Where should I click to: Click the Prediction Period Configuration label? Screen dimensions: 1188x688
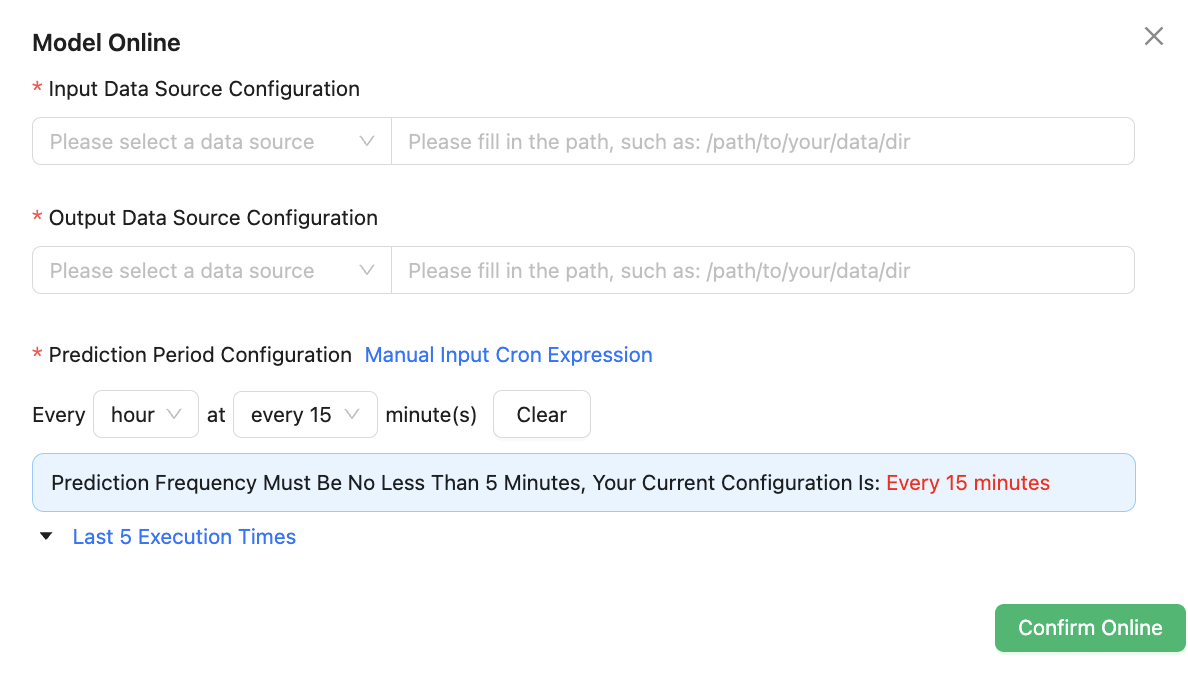200,355
